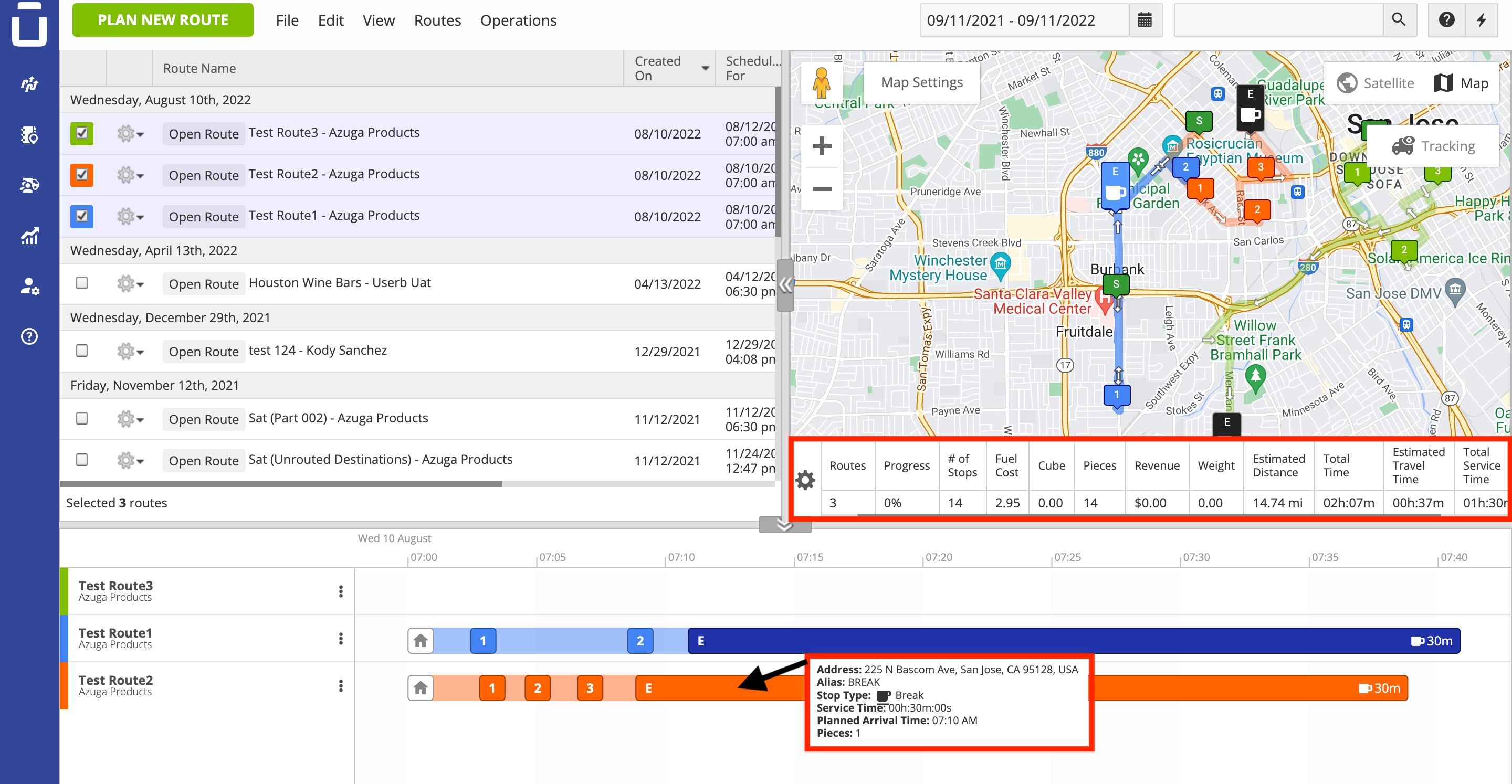This screenshot has height=784, width=1512.
Task: Collapse the routes panel with double-chevron handle
Action: pos(785,286)
